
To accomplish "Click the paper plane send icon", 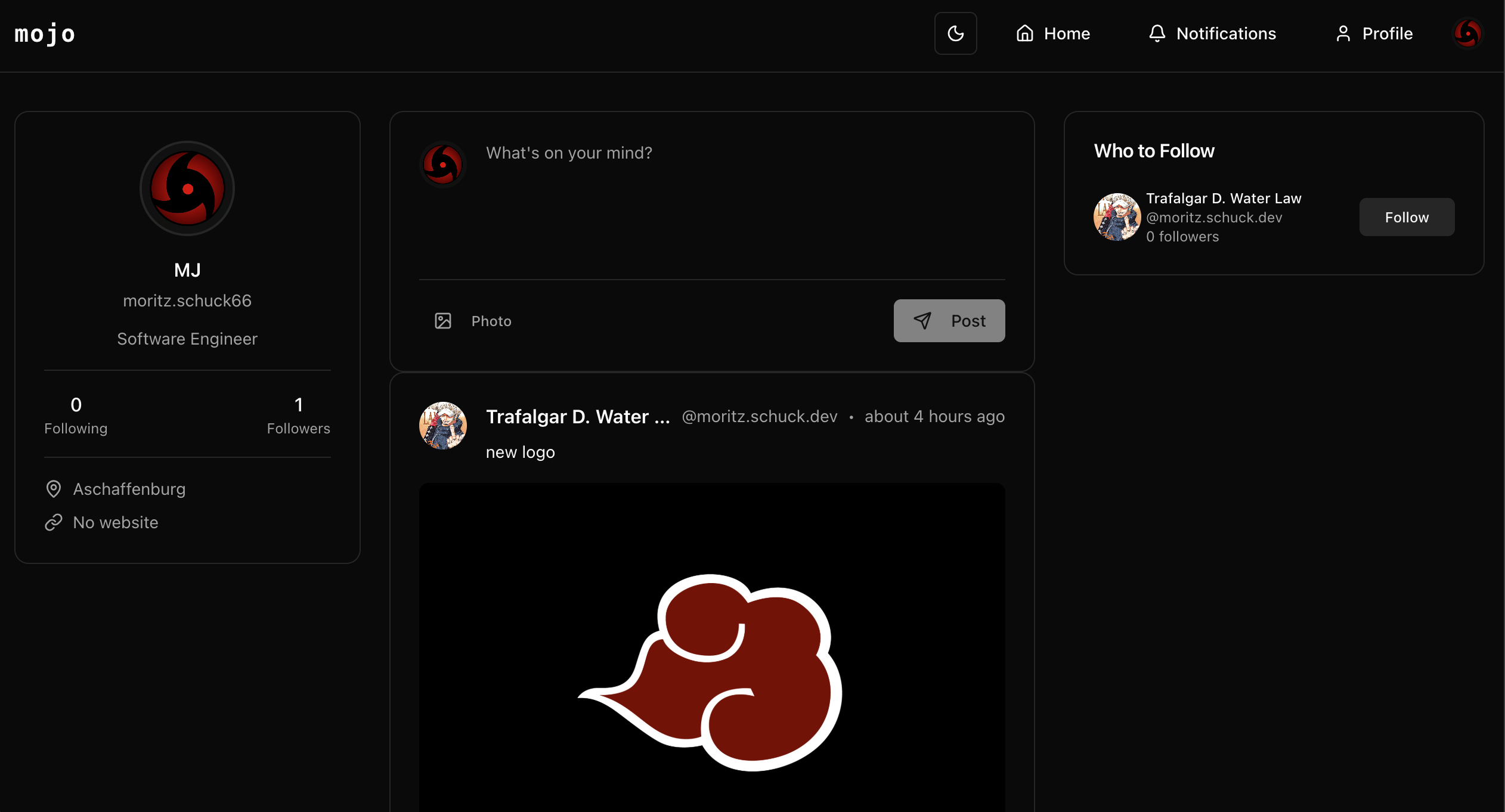I will pos(922,321).
